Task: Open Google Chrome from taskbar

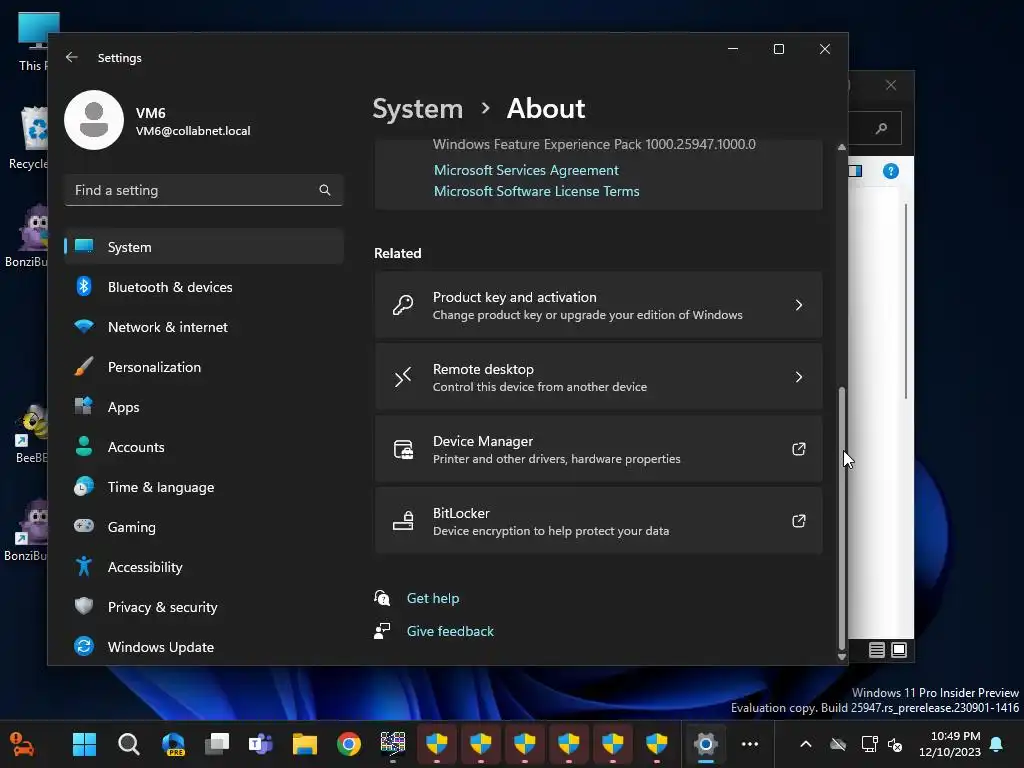Action: tap(349, 744)
